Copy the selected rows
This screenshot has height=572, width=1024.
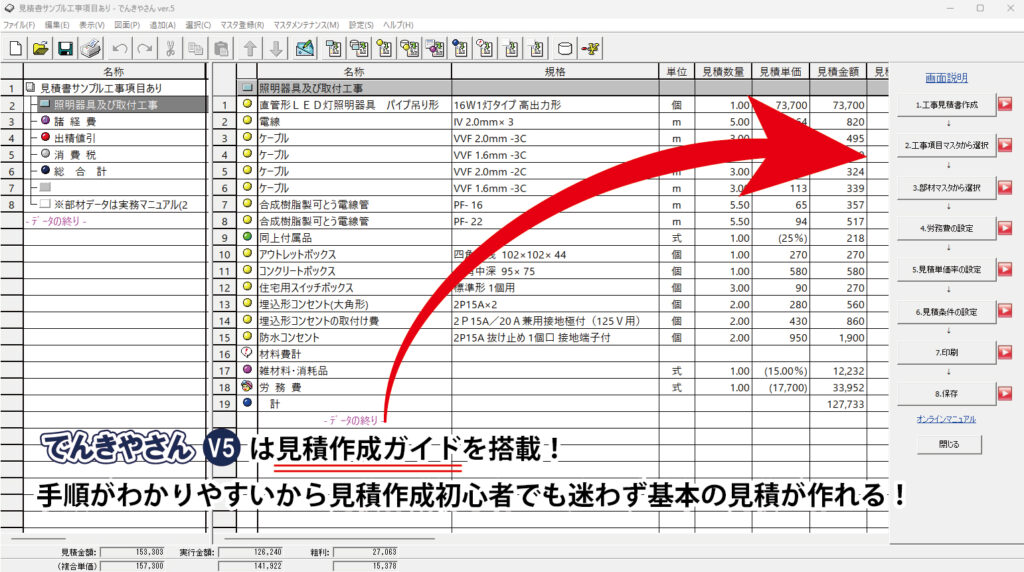[x=195, y=48]
